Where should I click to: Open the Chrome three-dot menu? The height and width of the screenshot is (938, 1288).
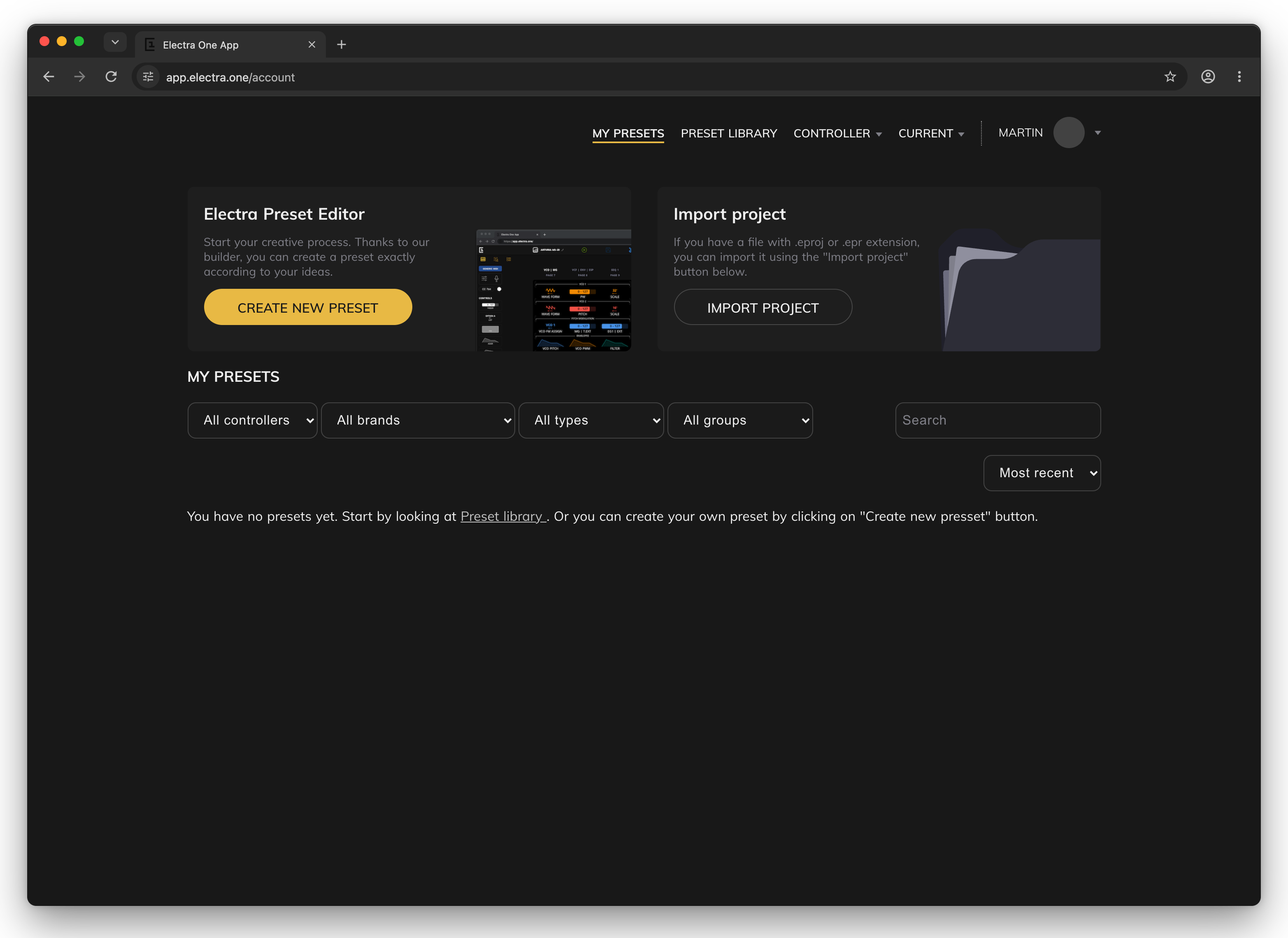1239,77
